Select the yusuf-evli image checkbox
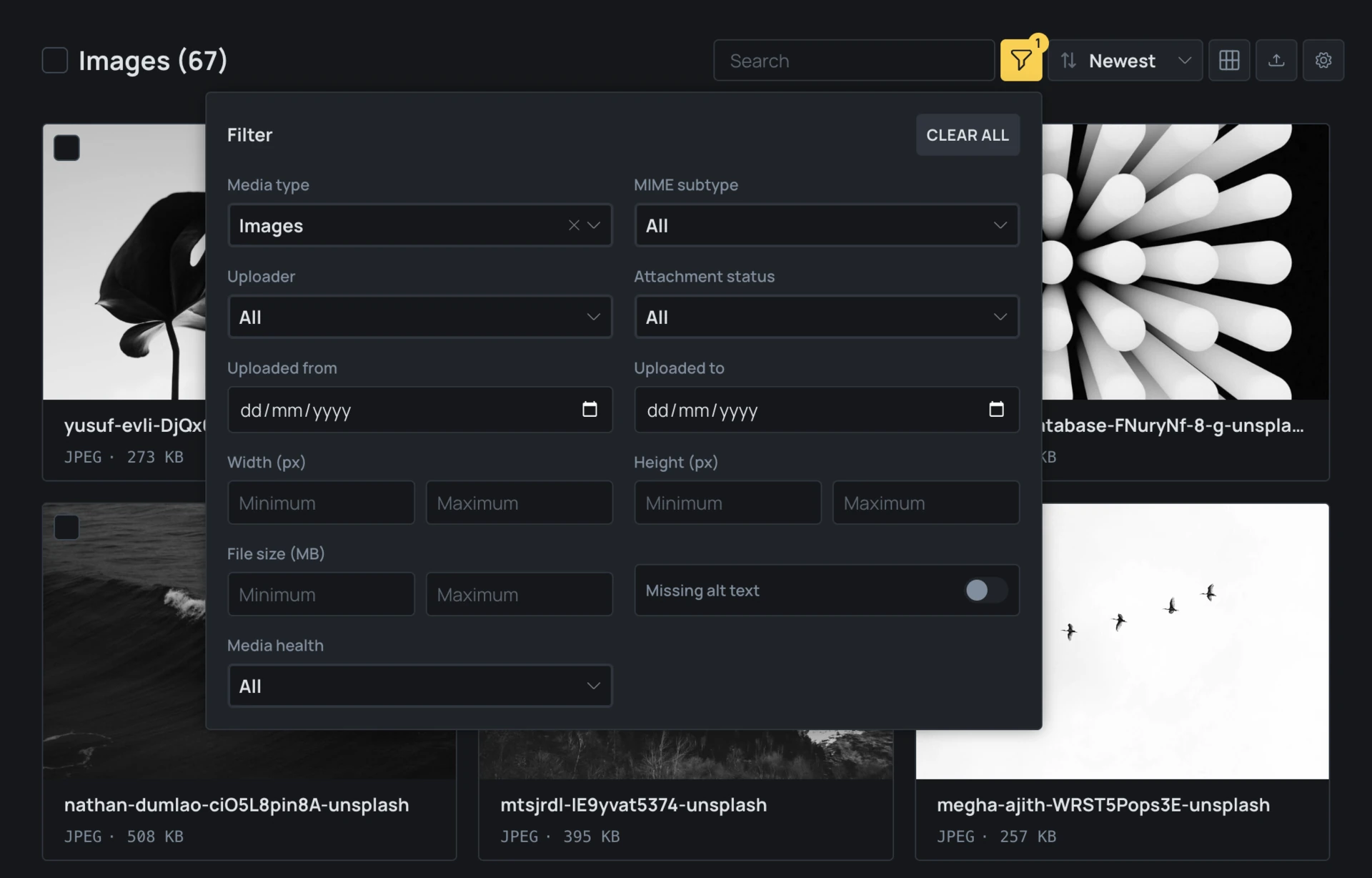 (x=66, y=148)
